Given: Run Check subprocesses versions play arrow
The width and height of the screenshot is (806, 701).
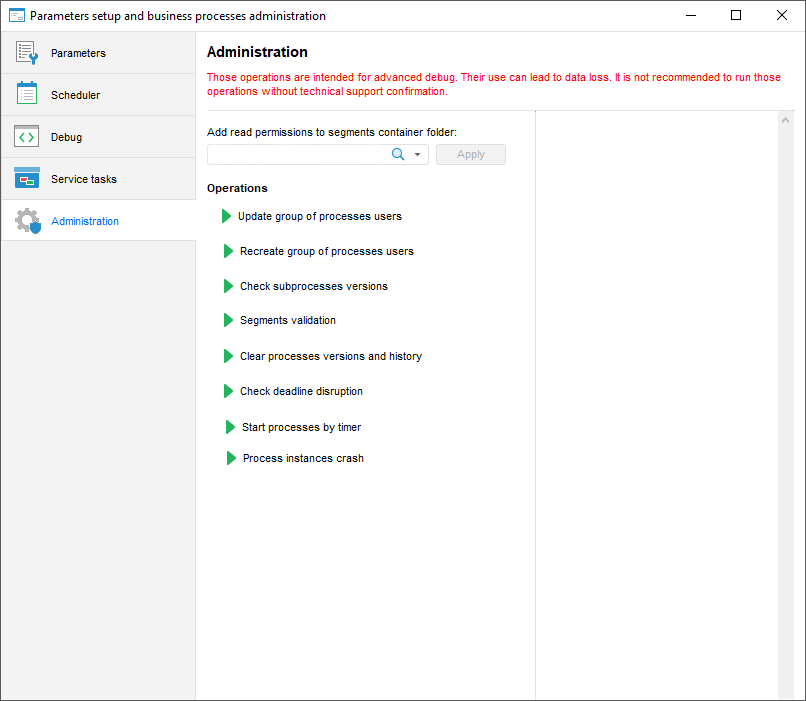Looking at the screenshot, I should 228,286.
